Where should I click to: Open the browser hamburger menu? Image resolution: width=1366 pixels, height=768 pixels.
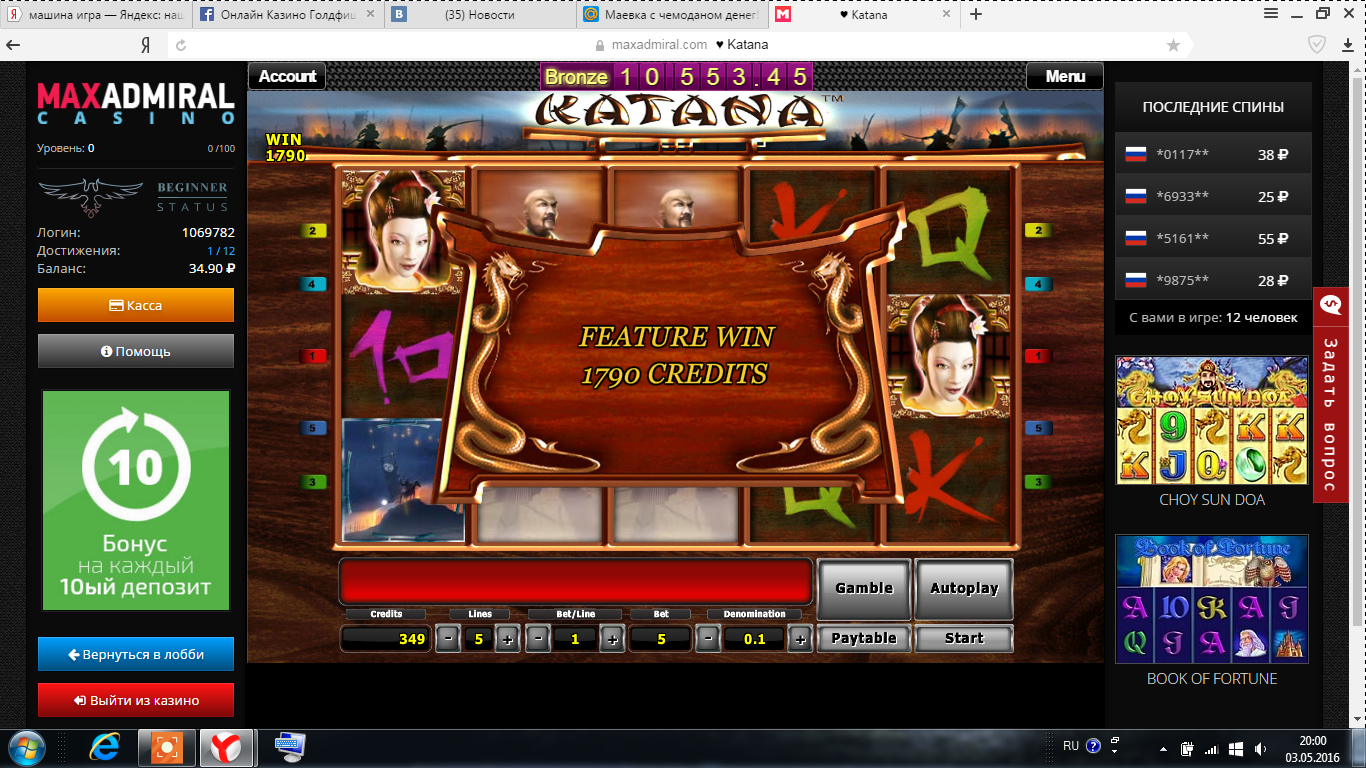tap(1270, 13)
